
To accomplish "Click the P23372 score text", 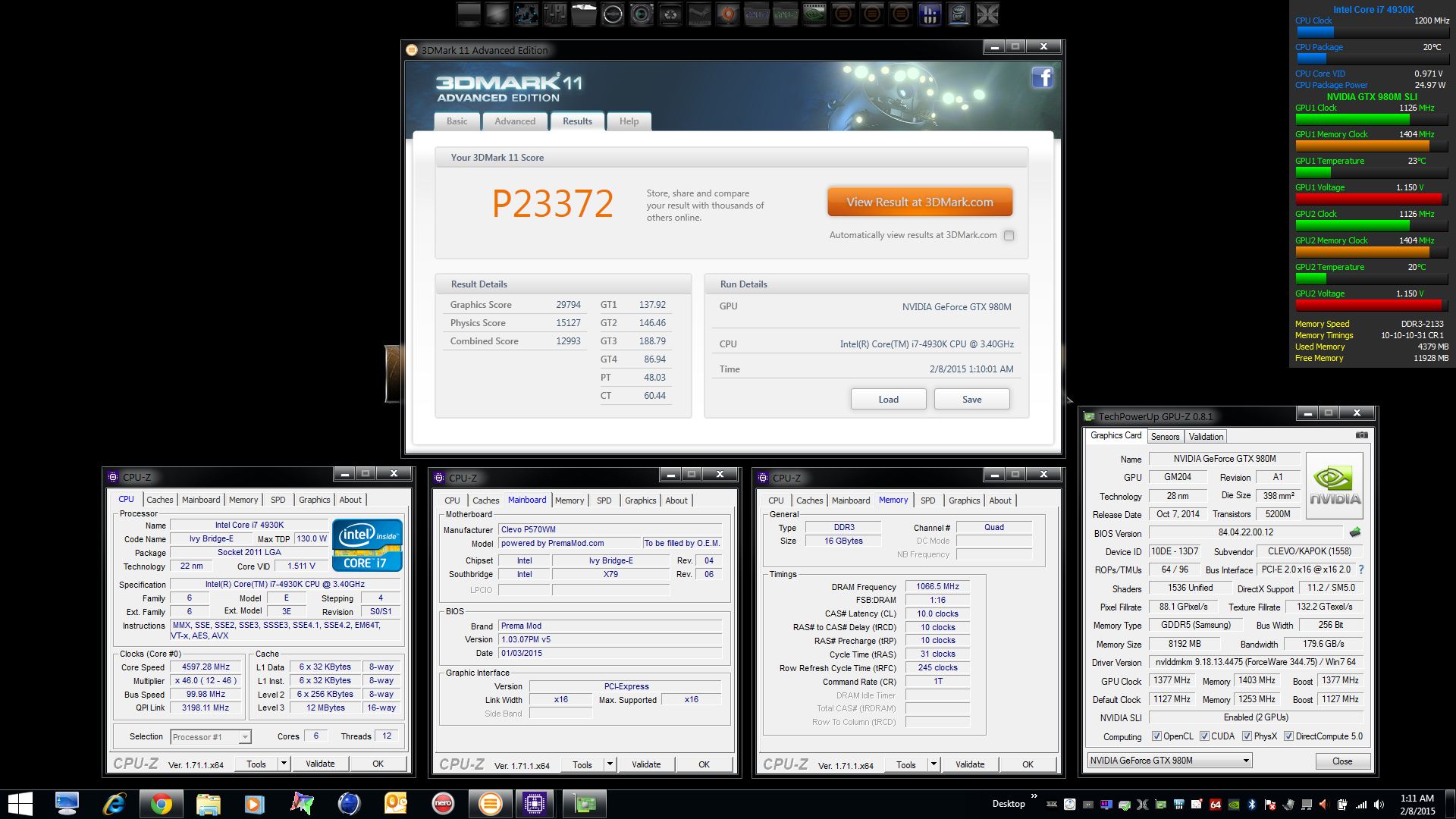I will click(553, 203).
